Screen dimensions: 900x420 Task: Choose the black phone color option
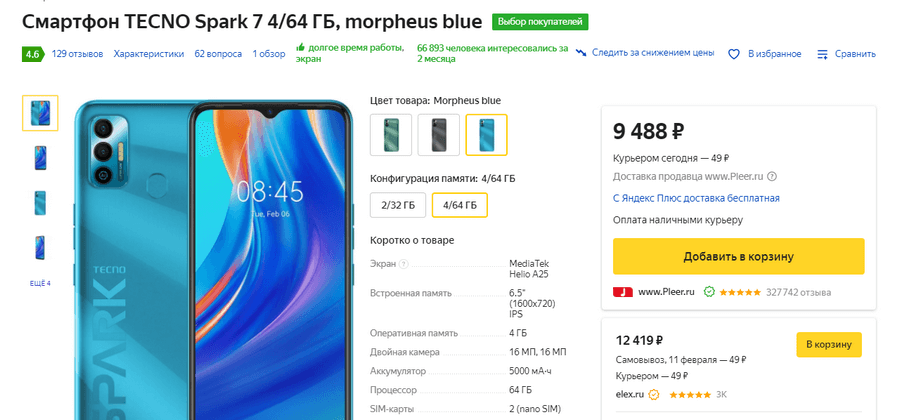(x=438, y=135)
